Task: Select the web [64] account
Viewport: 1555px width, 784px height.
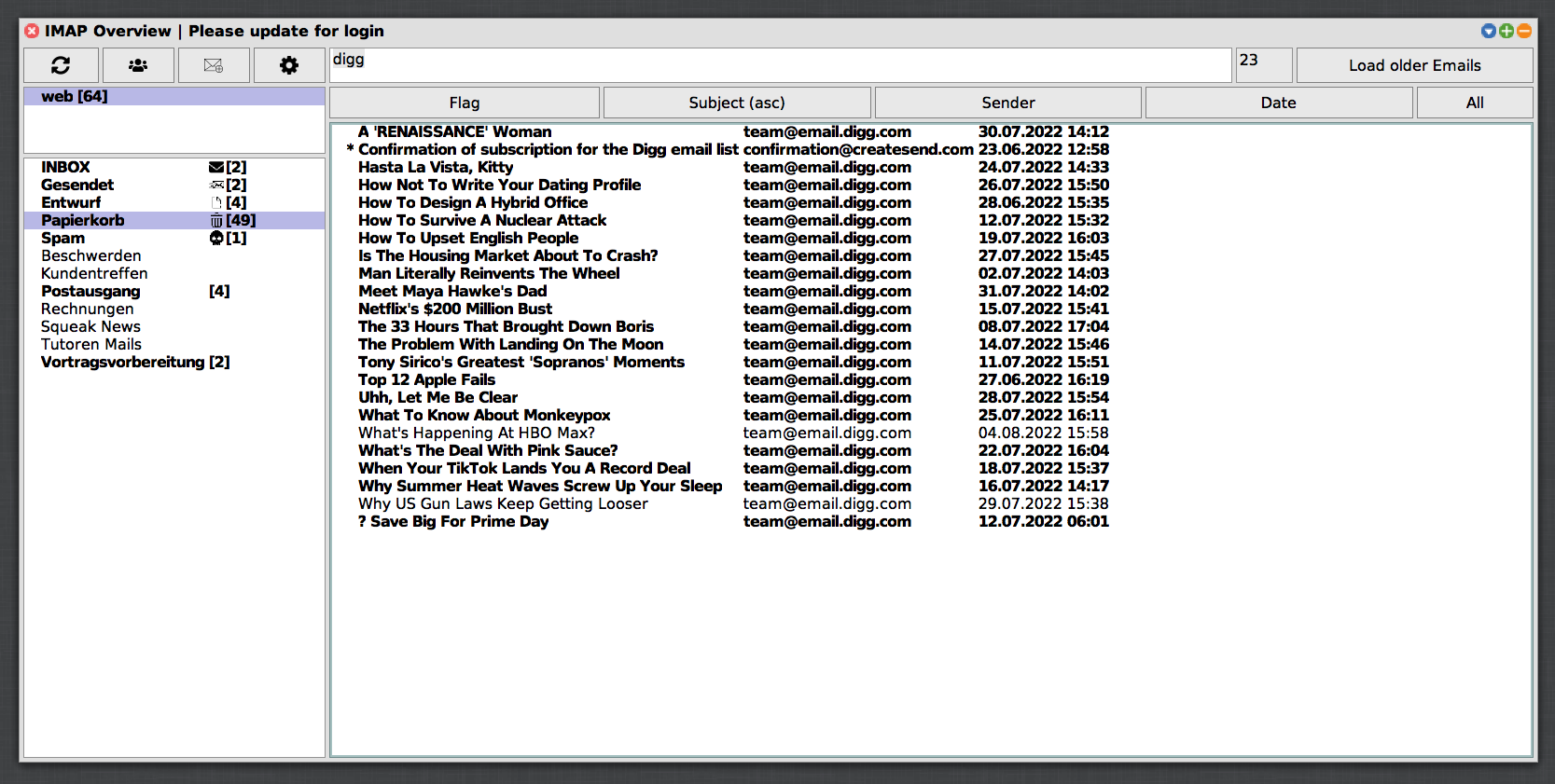Action: [x=174, y=96]
